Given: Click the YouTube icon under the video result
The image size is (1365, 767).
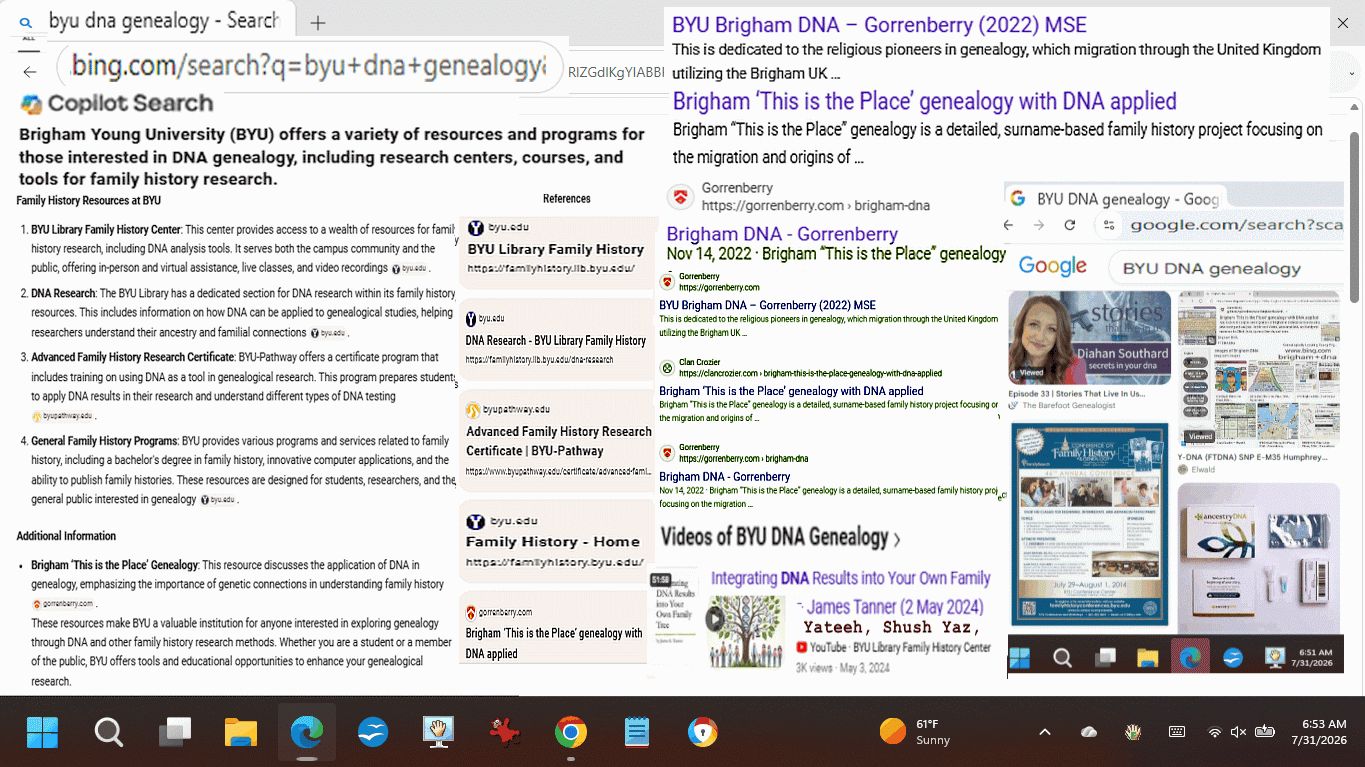Looking at the screenshot, I should 801,648.
